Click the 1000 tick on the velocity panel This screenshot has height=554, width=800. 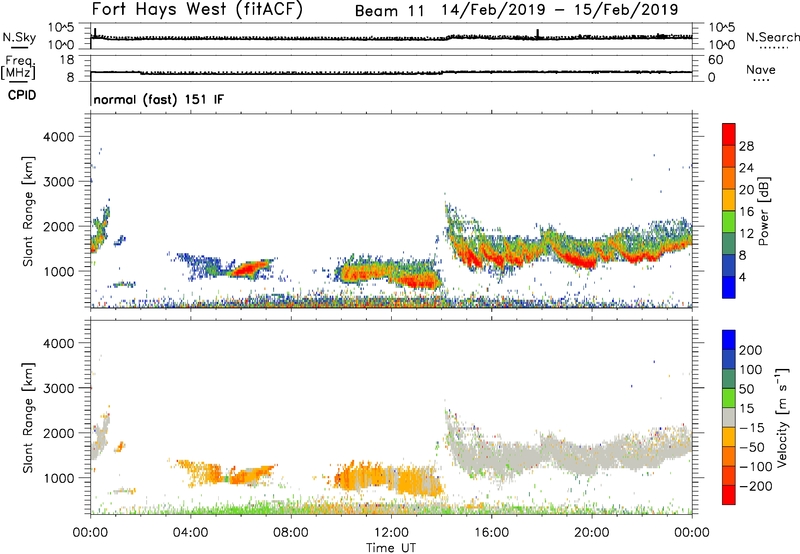tap(59, 478)
